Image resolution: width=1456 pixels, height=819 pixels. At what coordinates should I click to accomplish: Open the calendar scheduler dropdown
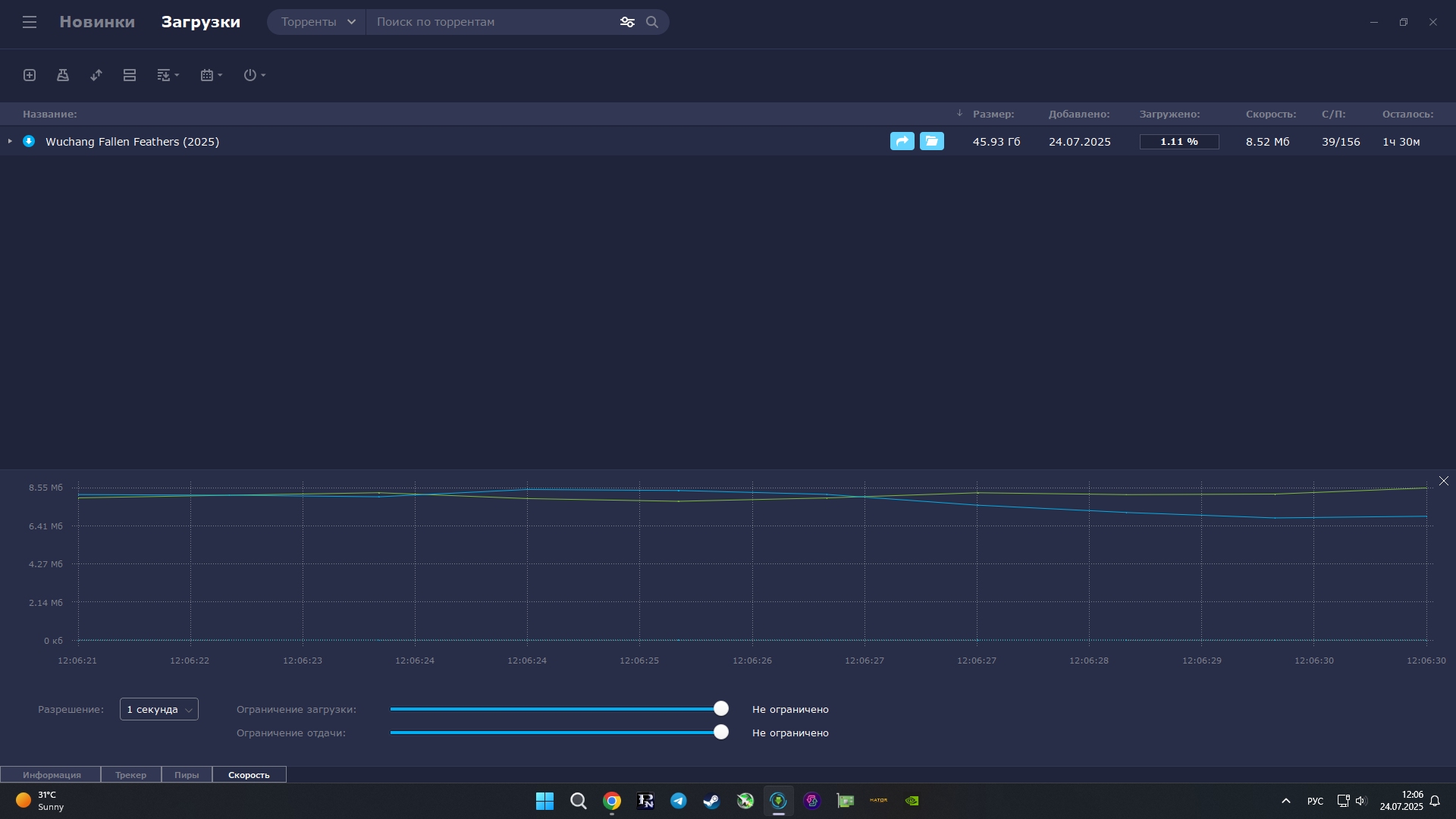pos(212,75)
